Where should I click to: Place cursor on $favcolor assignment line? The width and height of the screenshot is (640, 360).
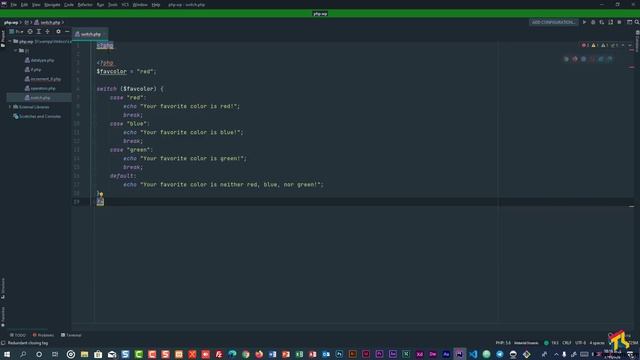pyautogui.click(x=127, y=71)
